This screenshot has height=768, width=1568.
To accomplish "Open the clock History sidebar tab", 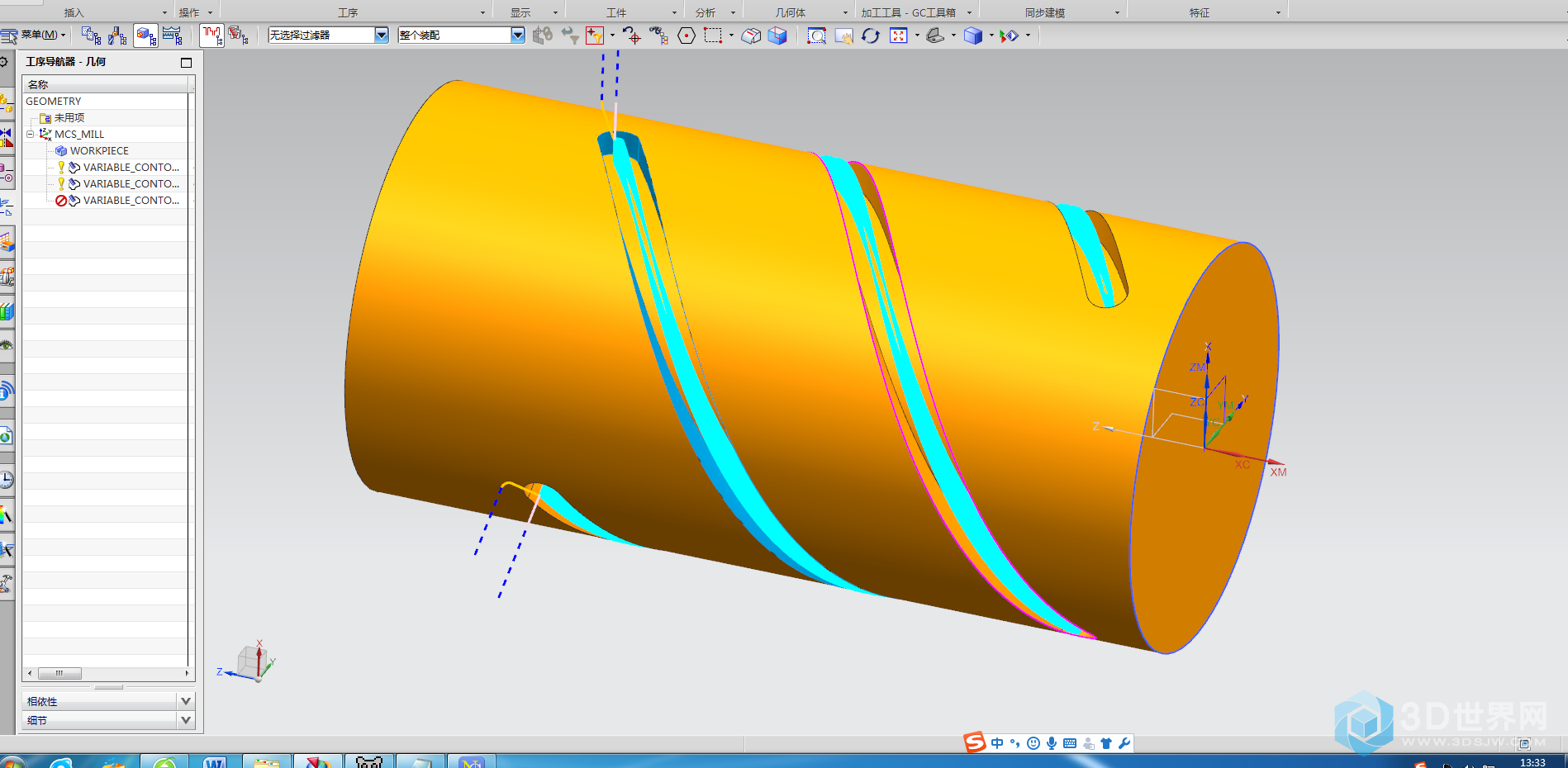I will (7, 479).
